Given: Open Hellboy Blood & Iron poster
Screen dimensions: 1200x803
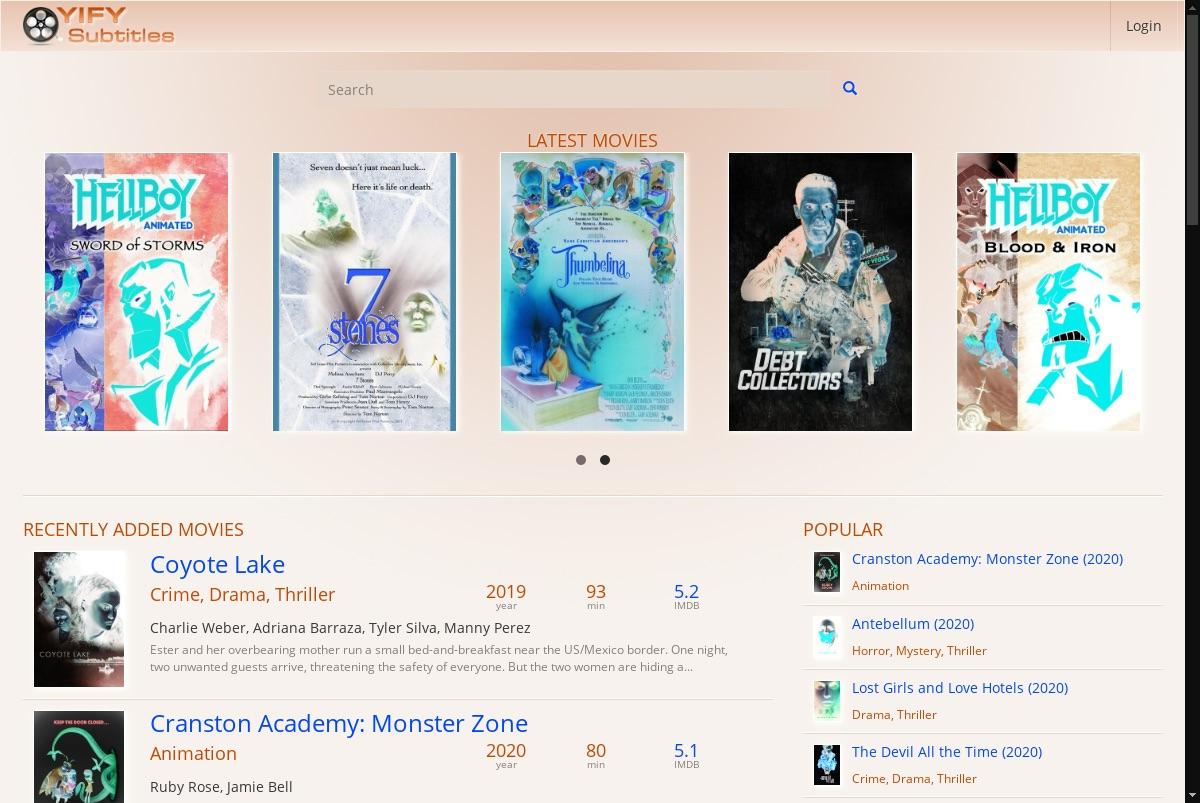Looking at the screenshot, I should click(x=1049, y=292).
